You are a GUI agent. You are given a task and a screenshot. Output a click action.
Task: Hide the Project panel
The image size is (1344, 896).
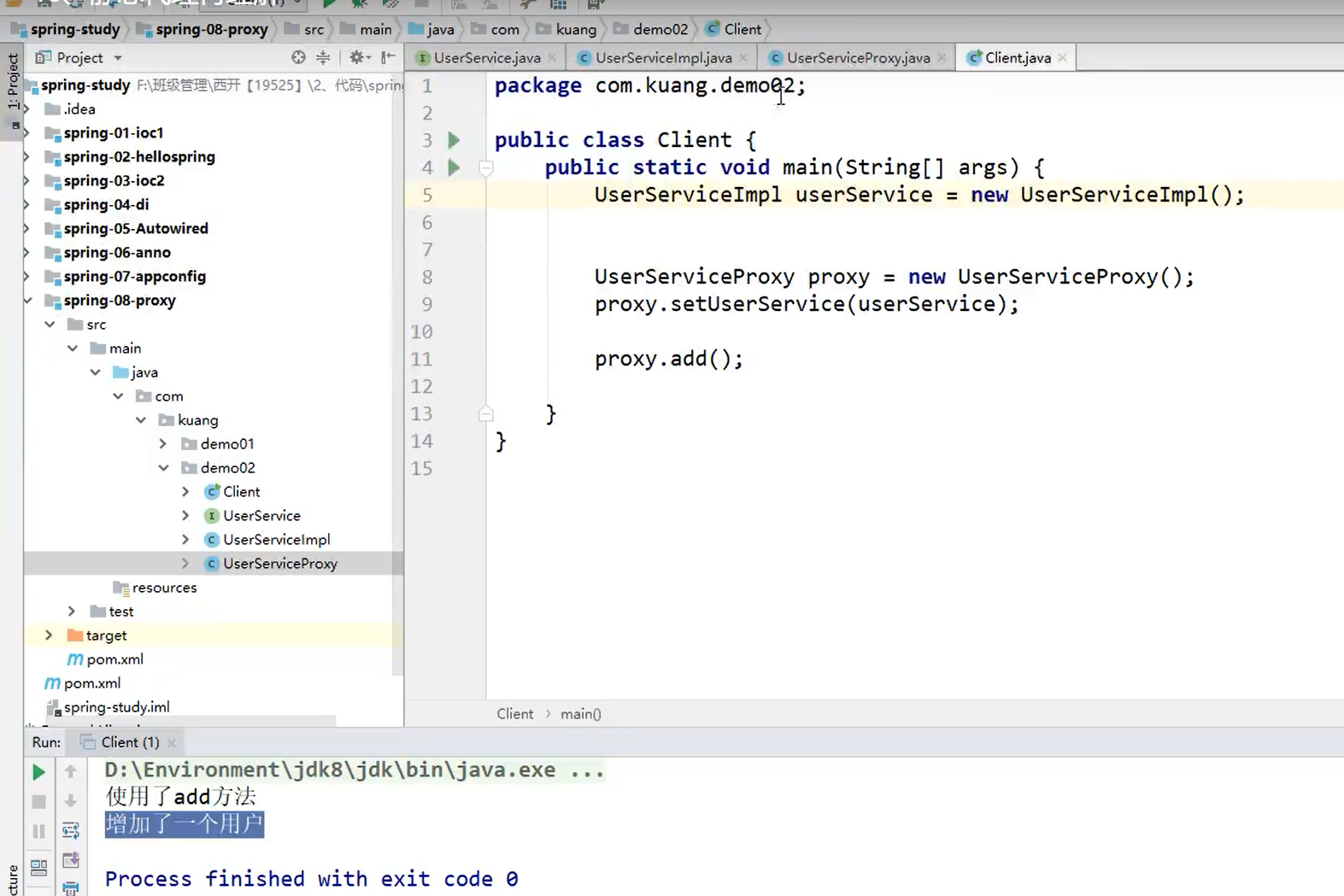coord(388,57)
